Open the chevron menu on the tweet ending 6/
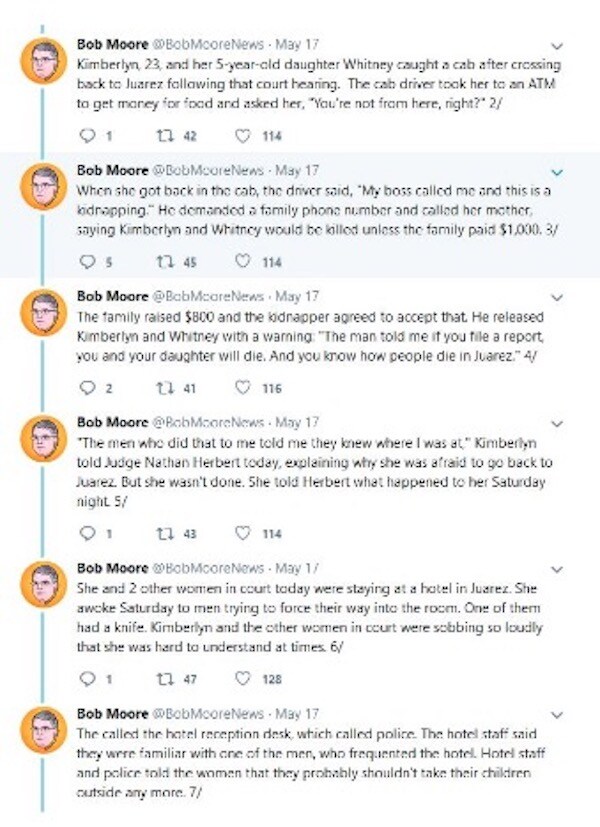This screenshot has width=600, height=827. tap(557, 568)
